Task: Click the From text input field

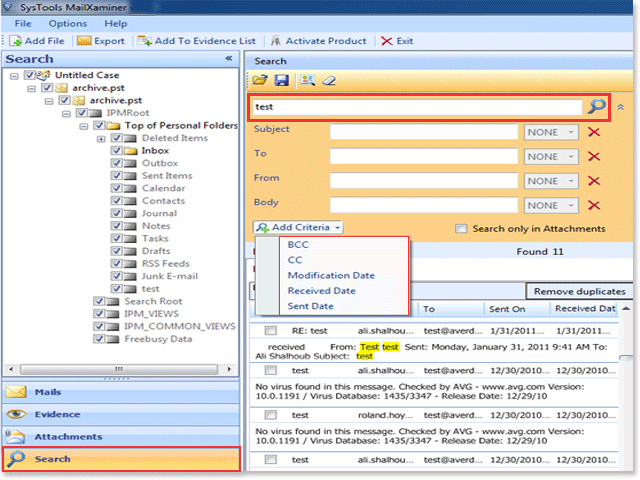Action: click(x=424, y=180)
